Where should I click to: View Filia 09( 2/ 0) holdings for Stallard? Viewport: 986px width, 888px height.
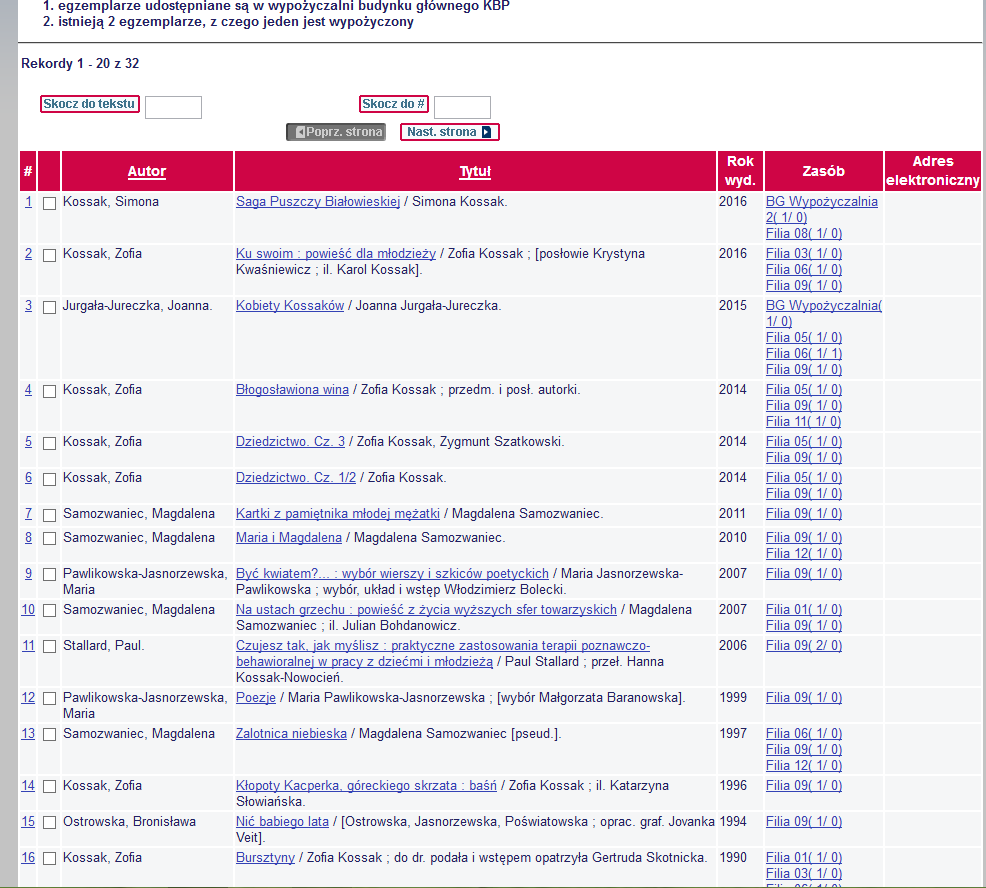point(804,646)
